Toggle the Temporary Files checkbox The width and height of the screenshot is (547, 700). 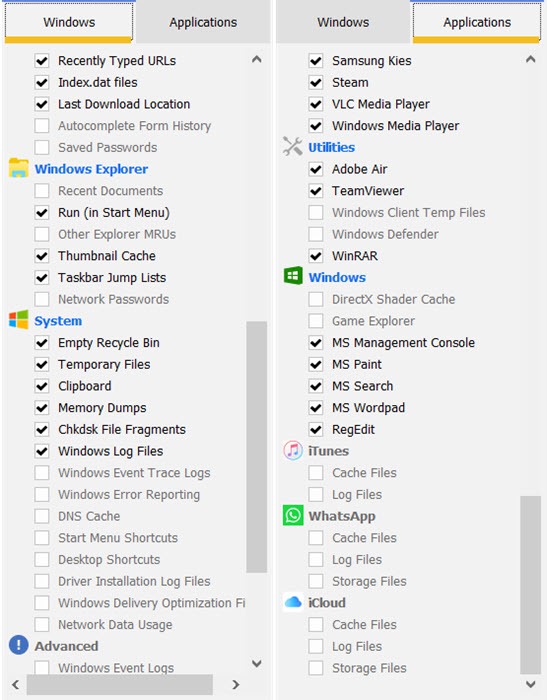42,364
